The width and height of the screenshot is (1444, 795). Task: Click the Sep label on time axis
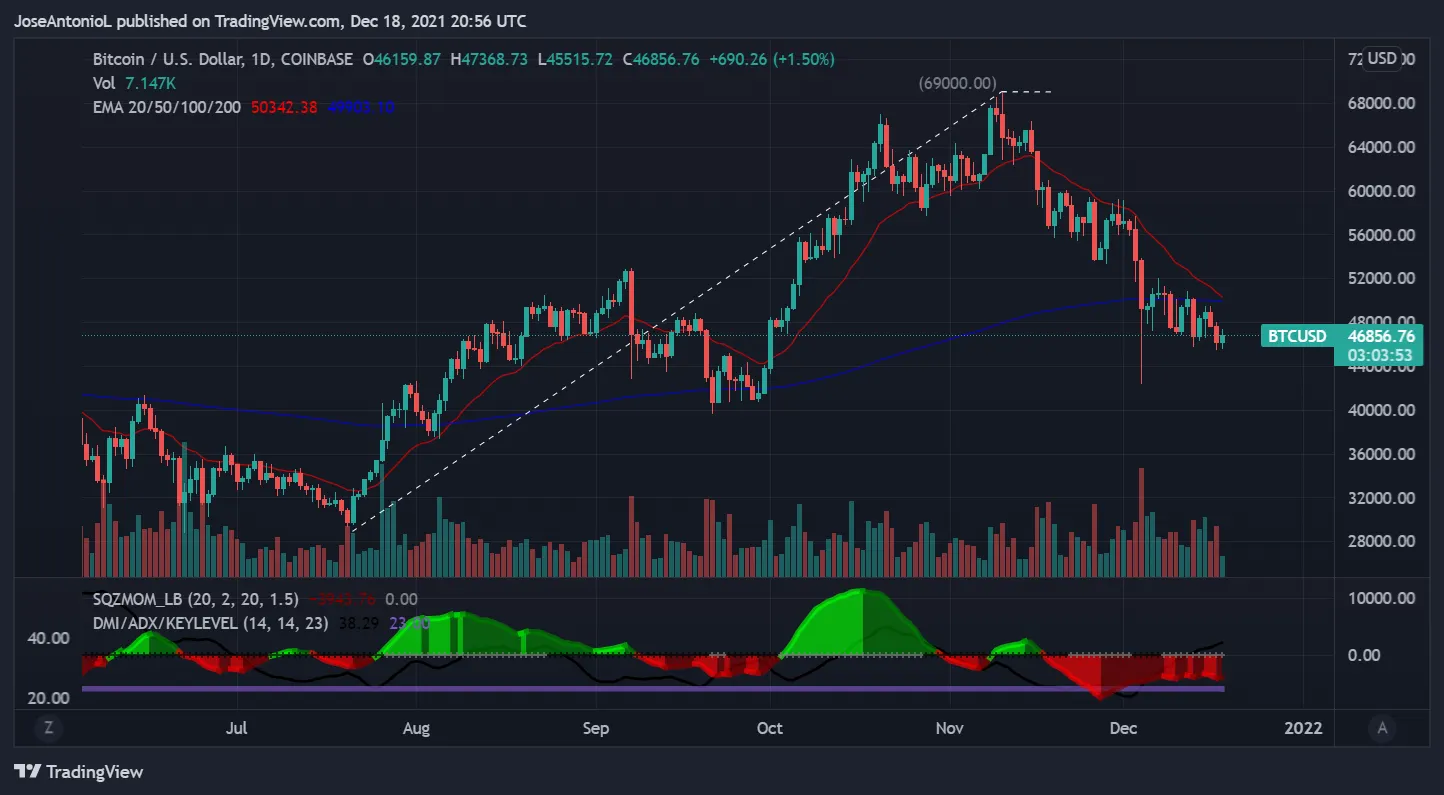click(596, 728)
